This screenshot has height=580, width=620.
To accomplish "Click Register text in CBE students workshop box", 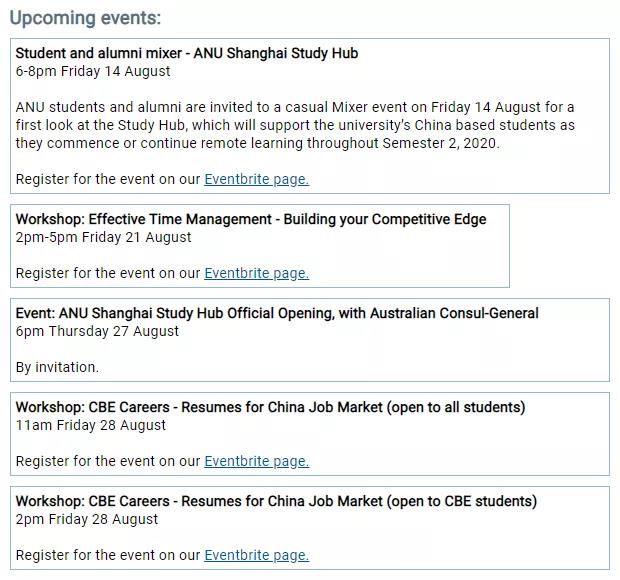I will [x=108, y=555].
